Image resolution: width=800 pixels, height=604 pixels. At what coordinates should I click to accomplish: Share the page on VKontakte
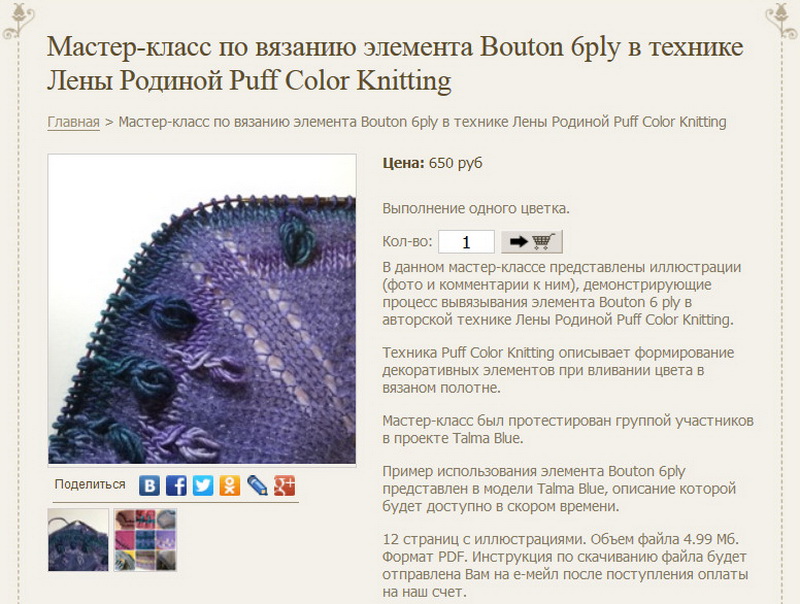[149, 486]
